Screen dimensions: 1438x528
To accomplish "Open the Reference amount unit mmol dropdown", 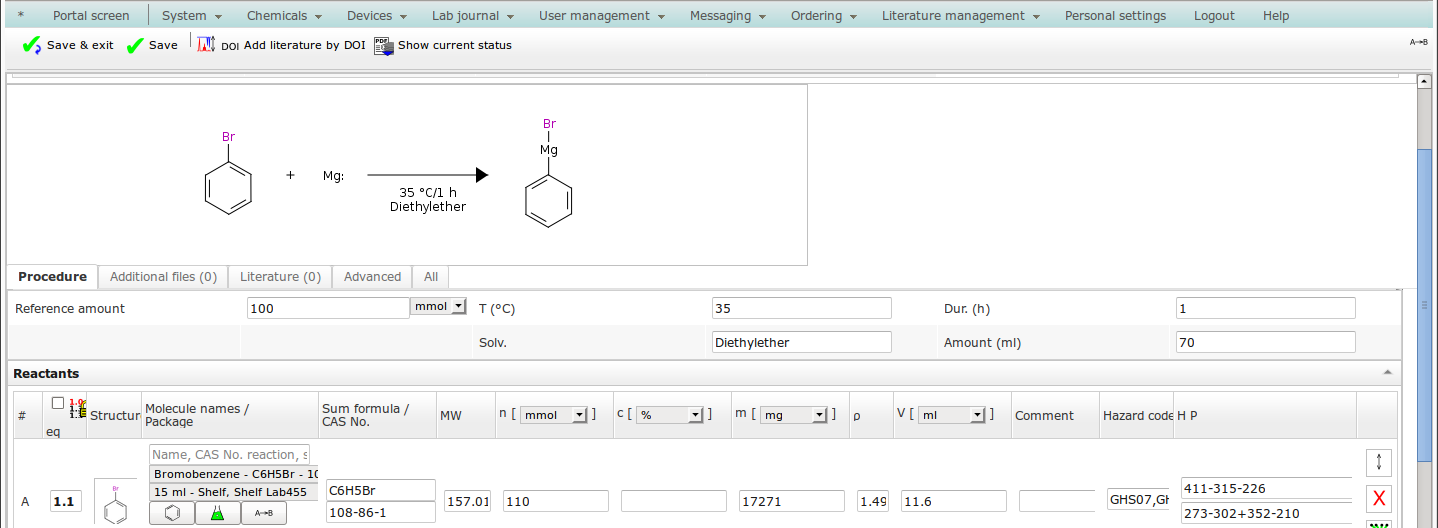I will click(438, 306).
